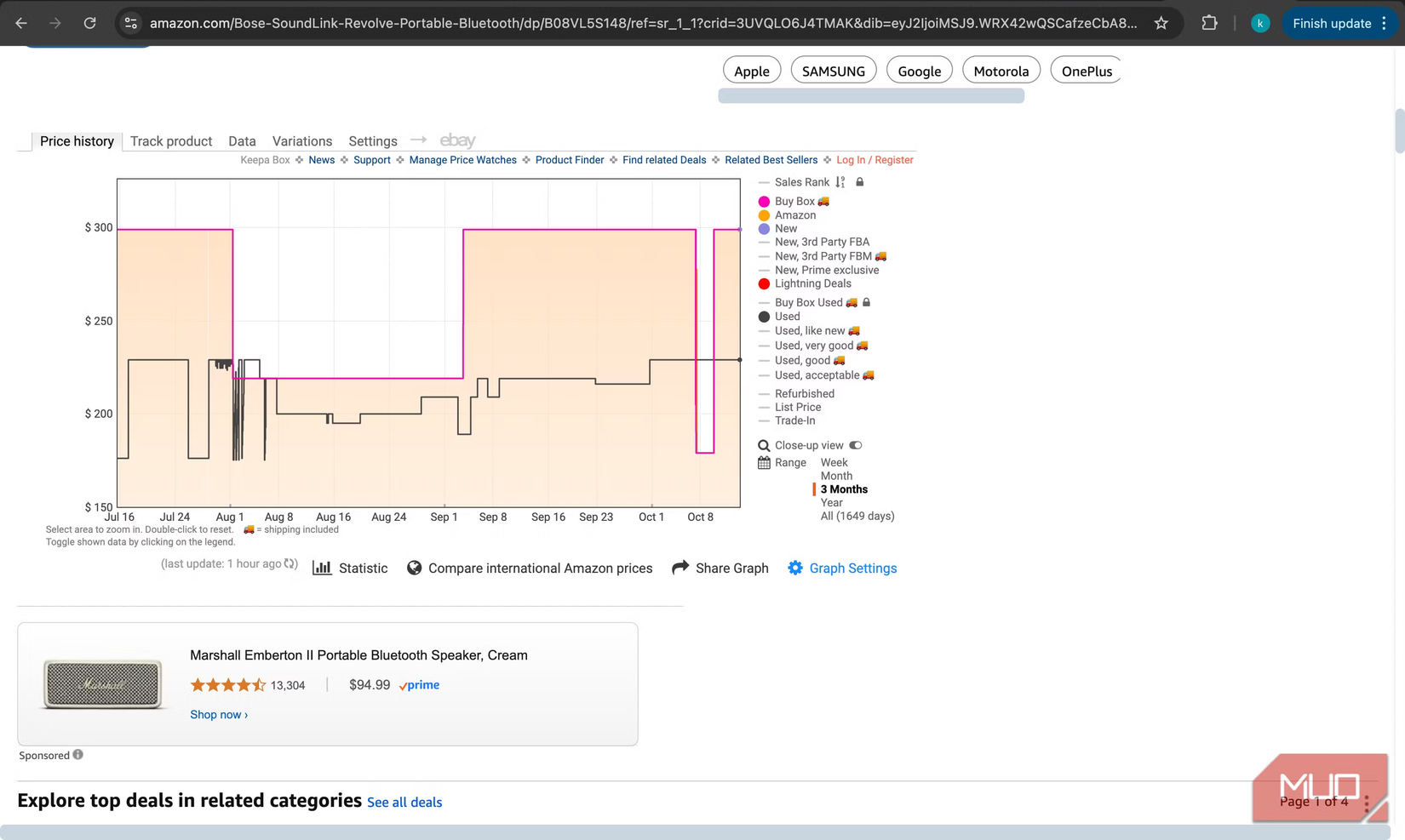Open the three-dot menu on page indicator
This screenshot has height=840, width=1405.
click(1367, 802)
